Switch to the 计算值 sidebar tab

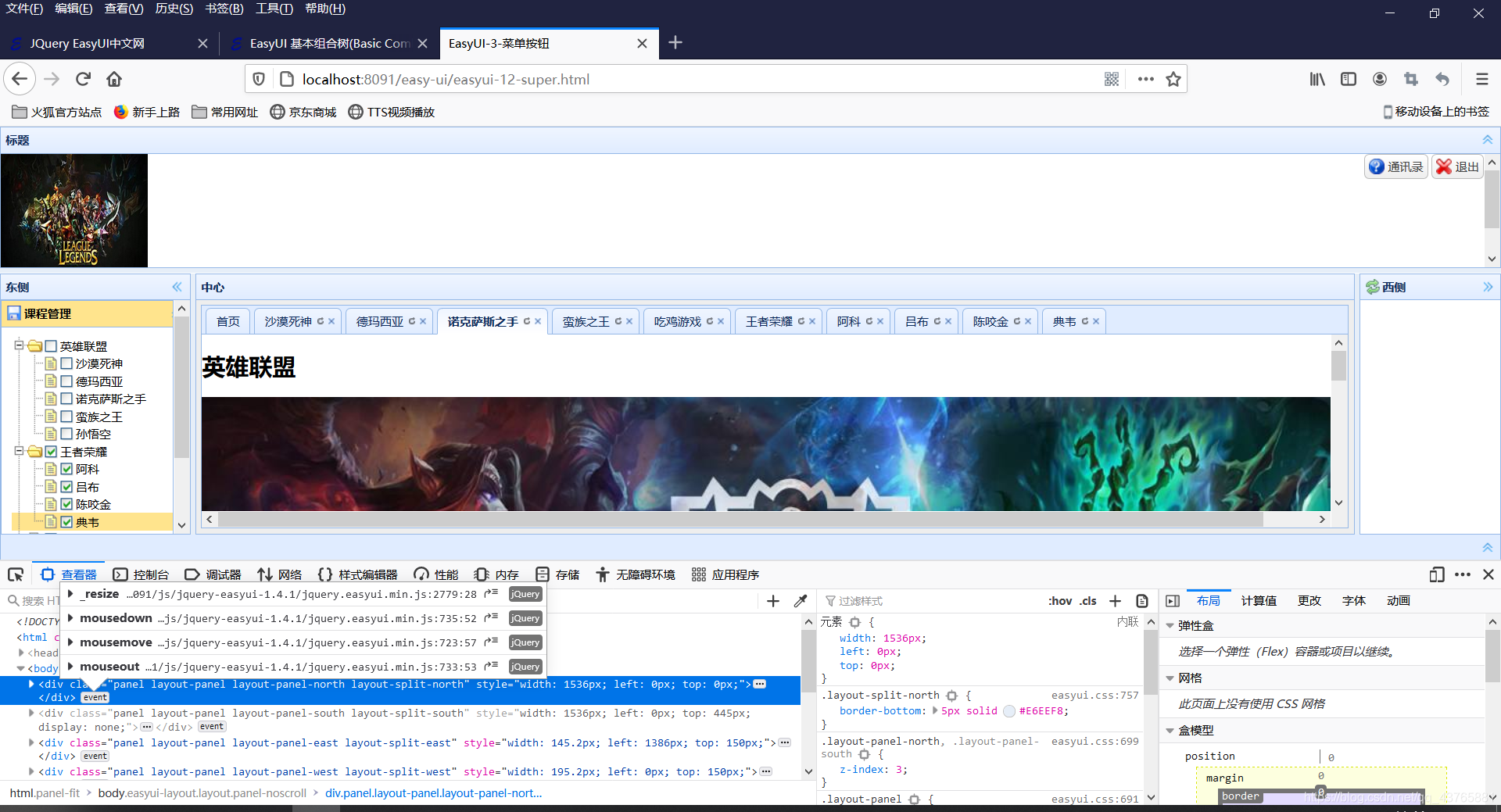pos(1259,601)
